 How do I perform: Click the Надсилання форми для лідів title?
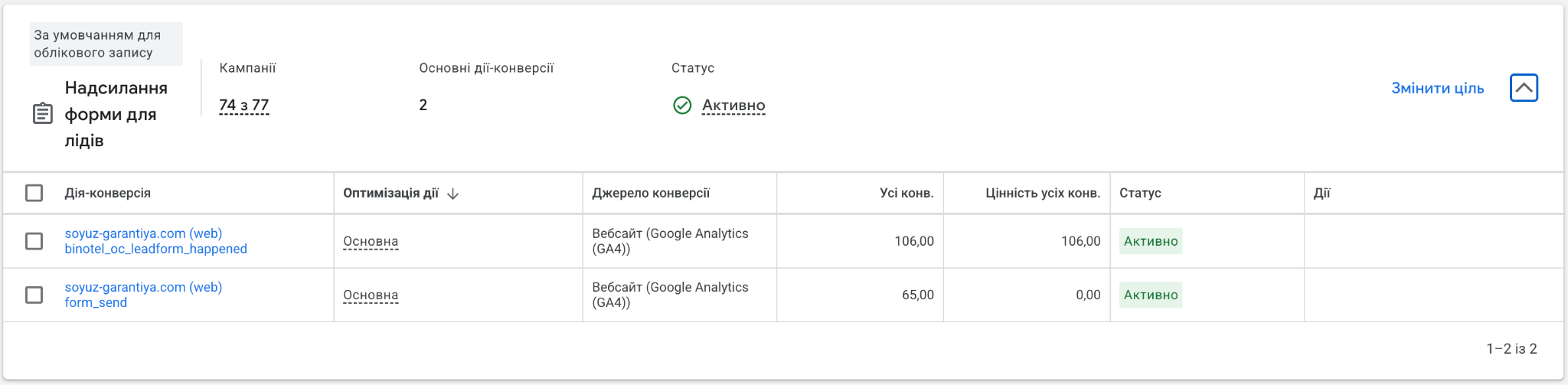click(x=116, y=114)
